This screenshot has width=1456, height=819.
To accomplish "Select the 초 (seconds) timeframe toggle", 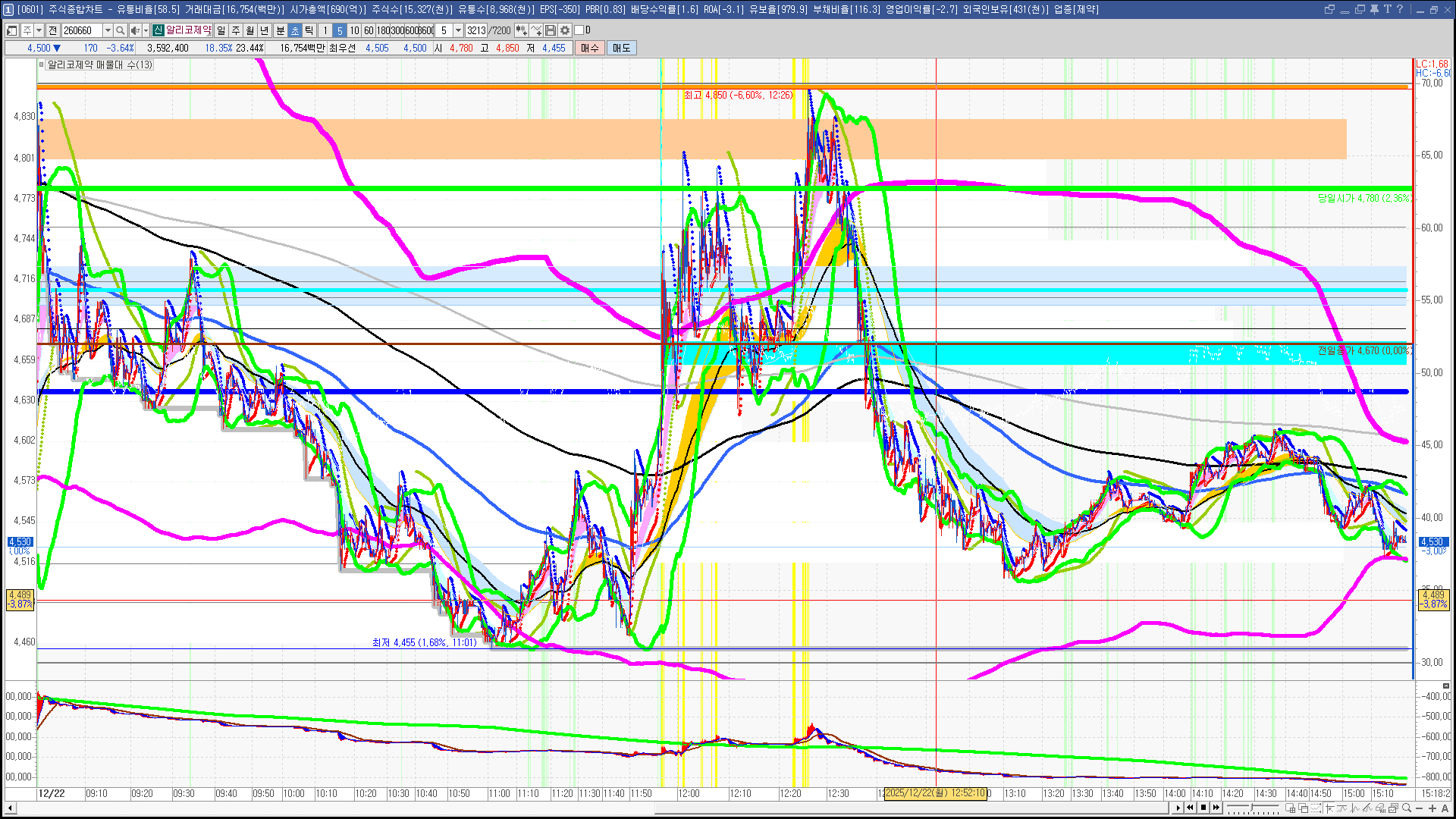I will (x=295, y=30).
